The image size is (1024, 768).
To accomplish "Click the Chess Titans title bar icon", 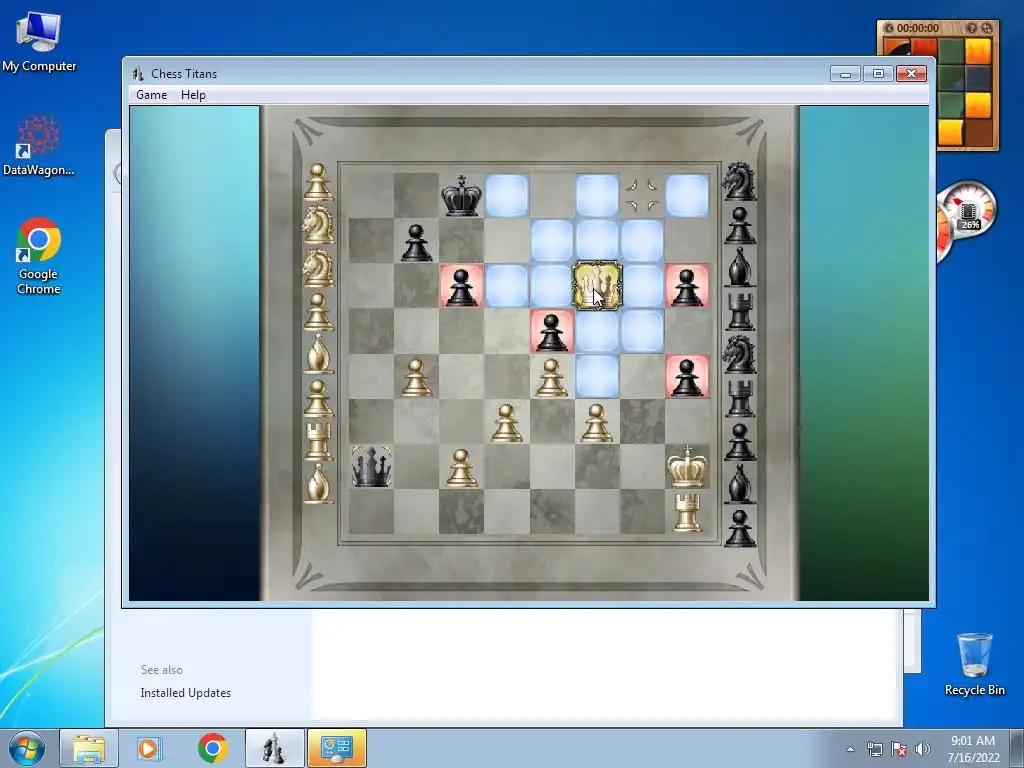I will coord(137,74).
